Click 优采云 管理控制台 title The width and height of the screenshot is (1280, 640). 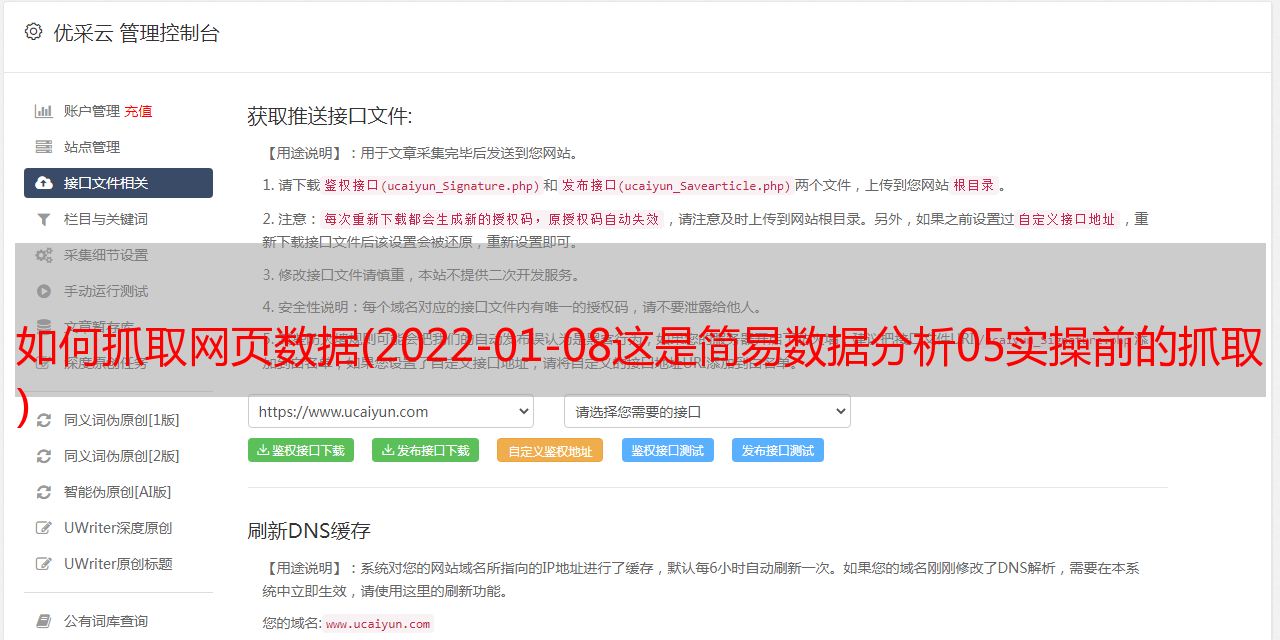(136, 33)
